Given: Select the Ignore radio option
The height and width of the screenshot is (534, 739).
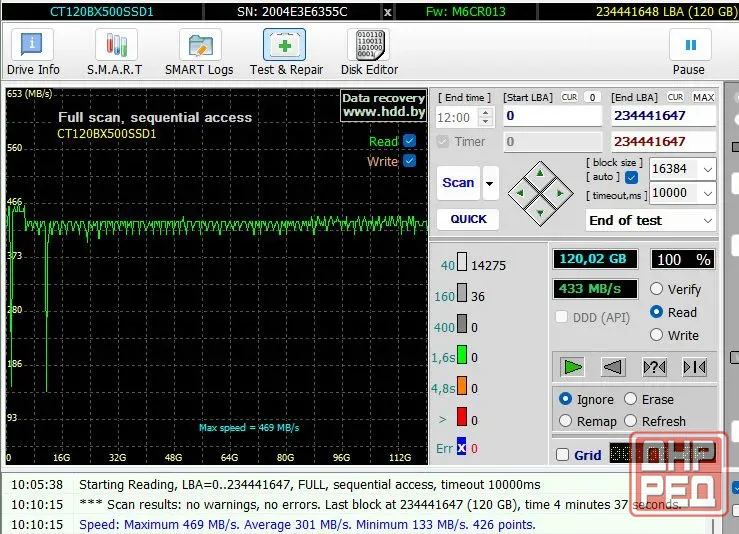Looking at the screenshot, I should [565, 399].
